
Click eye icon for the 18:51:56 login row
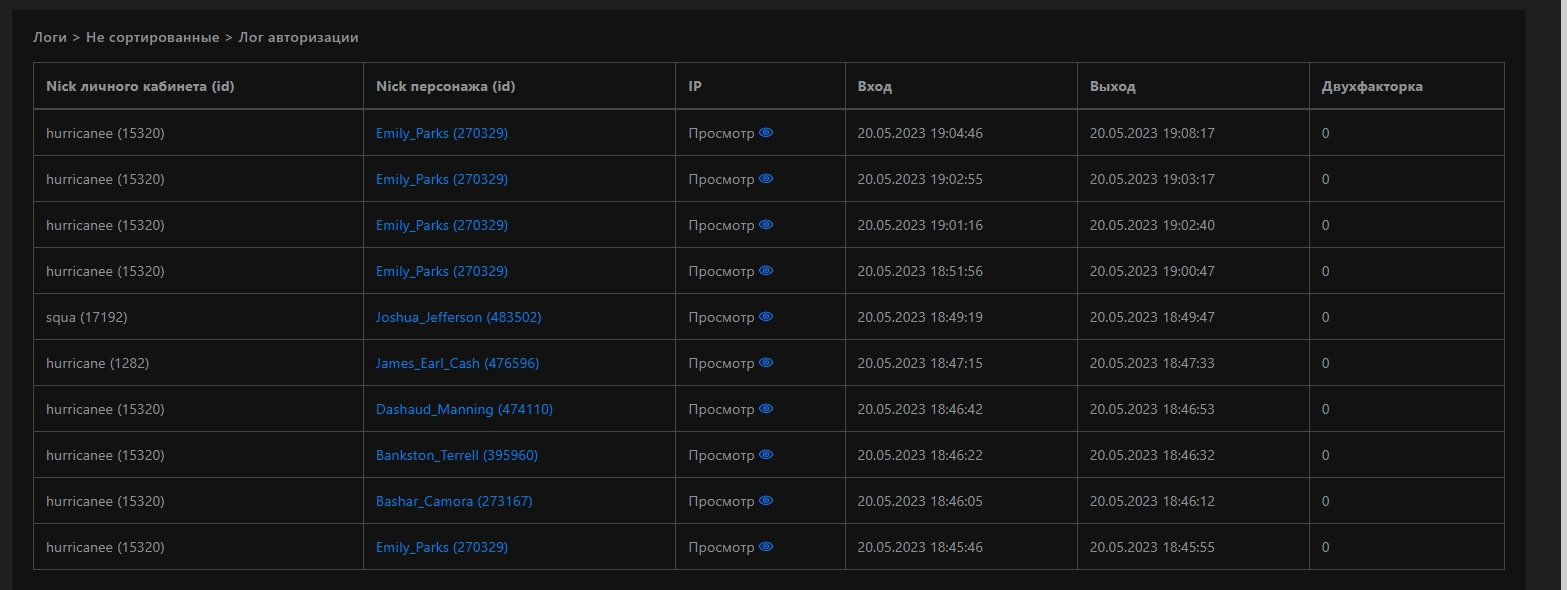coord(766,271)
